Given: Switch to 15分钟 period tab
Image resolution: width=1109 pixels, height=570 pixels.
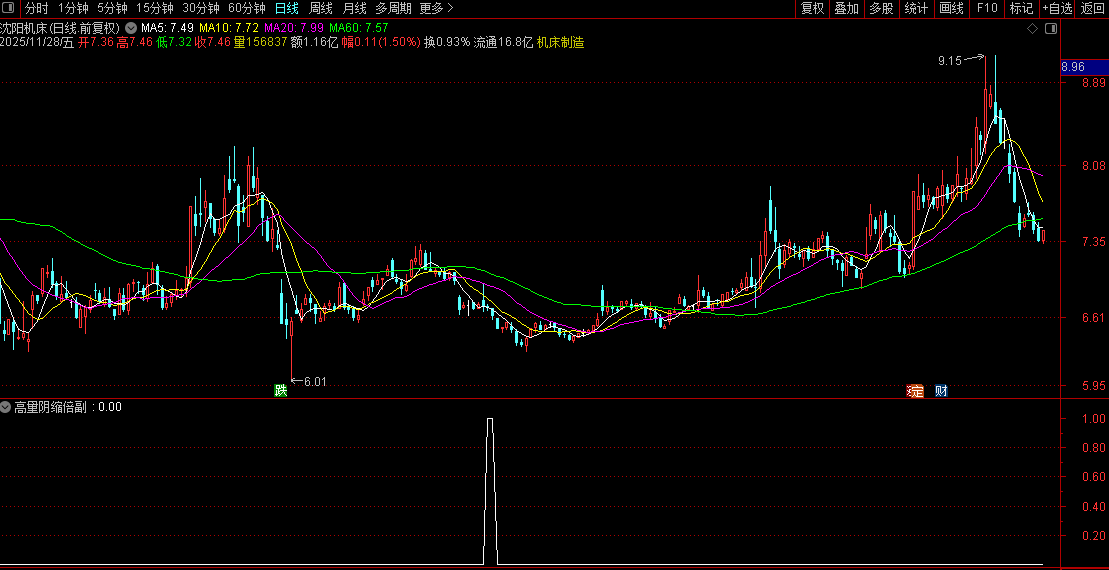Looking at the screenshot, I should [154, 8].
